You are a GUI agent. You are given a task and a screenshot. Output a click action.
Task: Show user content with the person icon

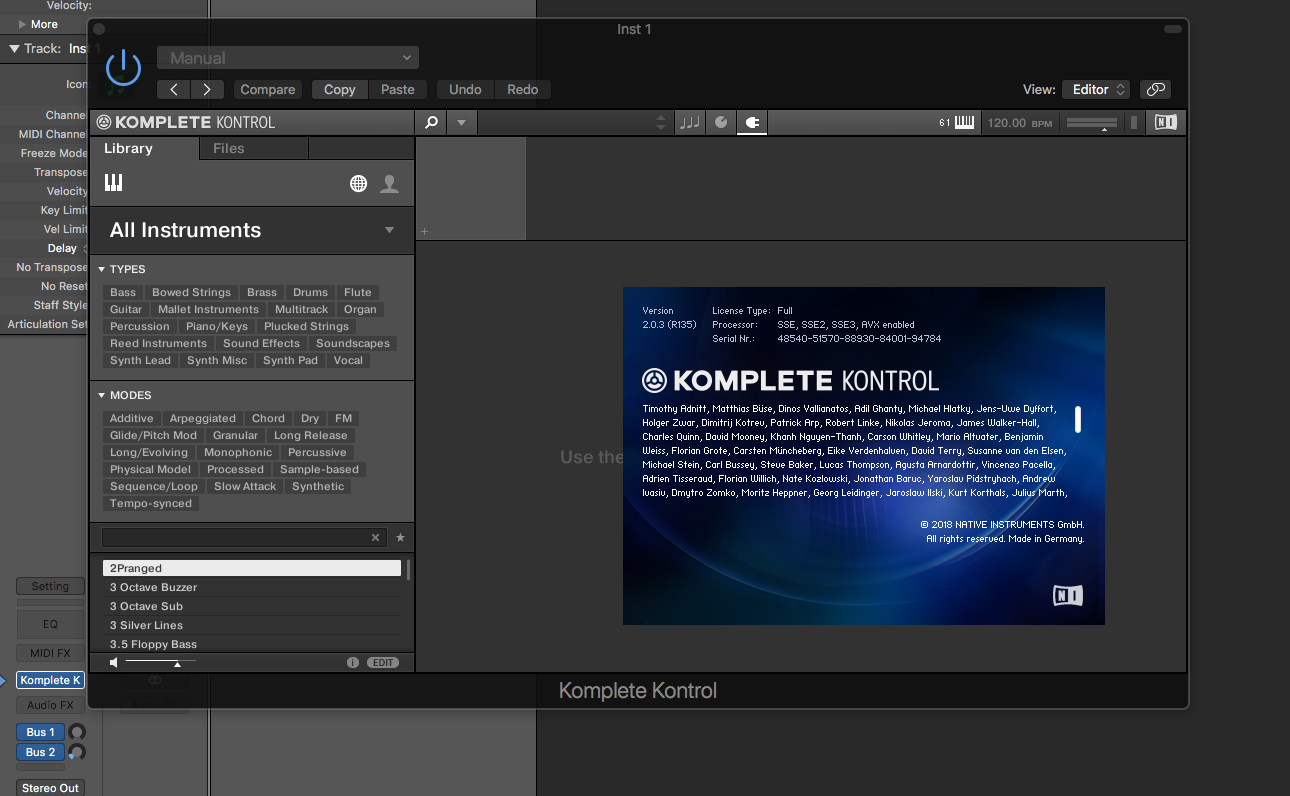click(x=390, y=183)
